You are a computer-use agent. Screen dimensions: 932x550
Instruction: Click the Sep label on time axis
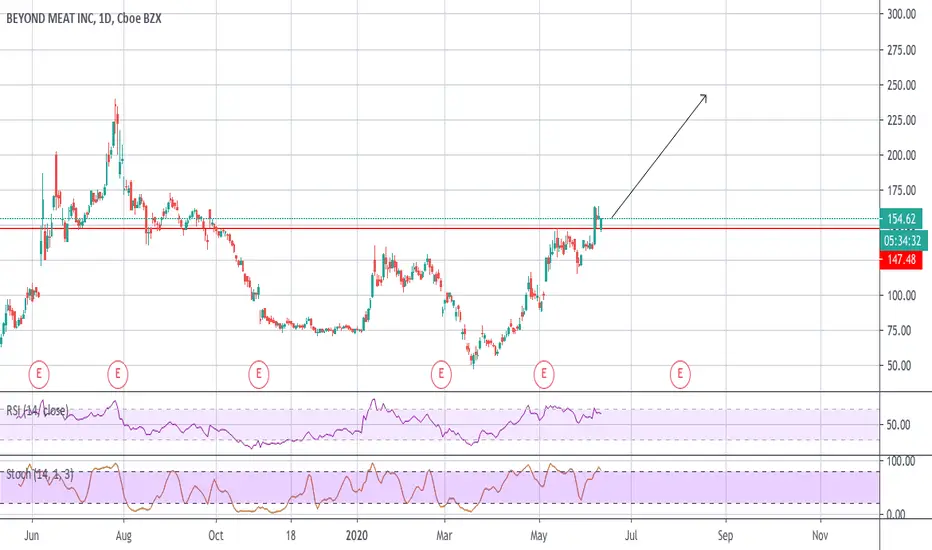[x=725, y=535]
